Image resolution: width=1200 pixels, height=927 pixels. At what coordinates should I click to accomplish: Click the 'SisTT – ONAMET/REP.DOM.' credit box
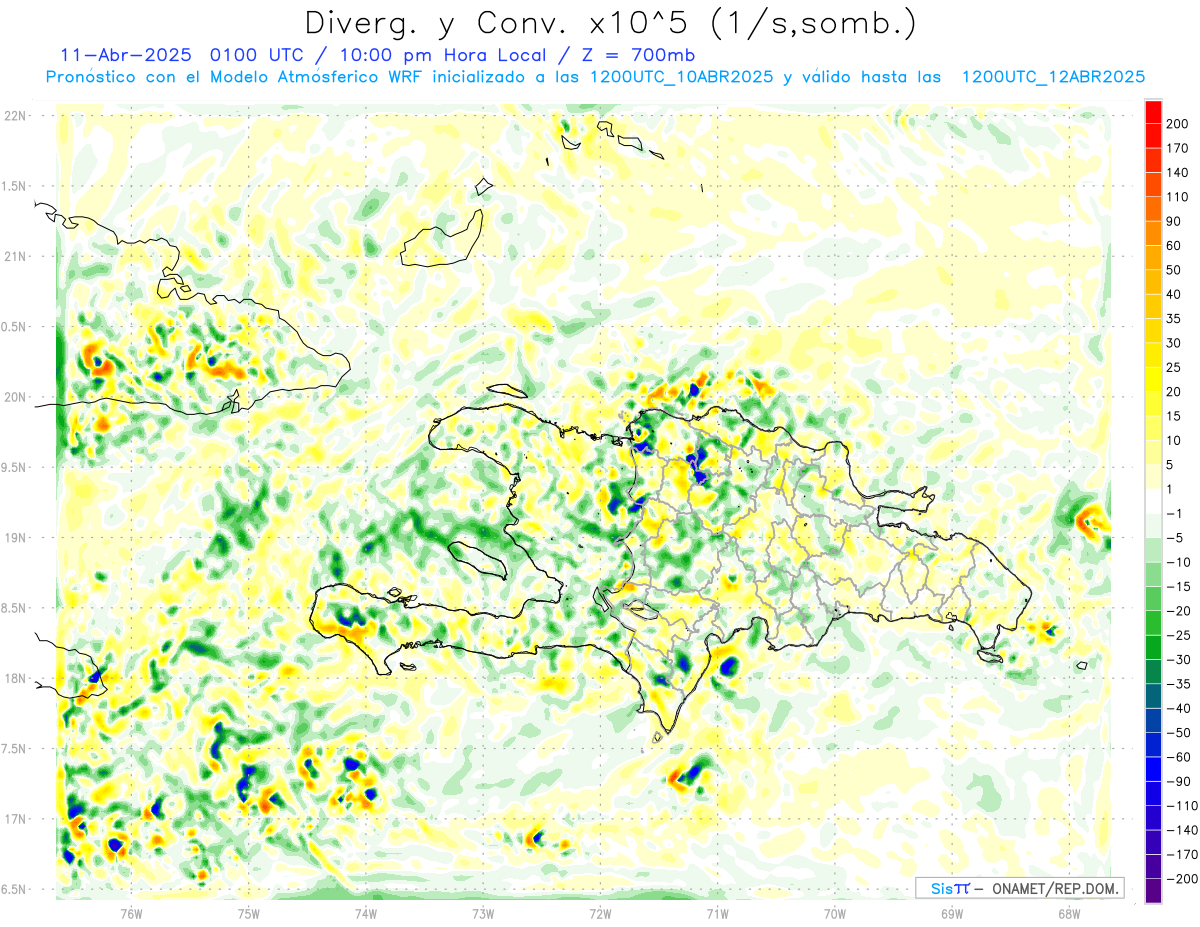(x=1019, y=888)
